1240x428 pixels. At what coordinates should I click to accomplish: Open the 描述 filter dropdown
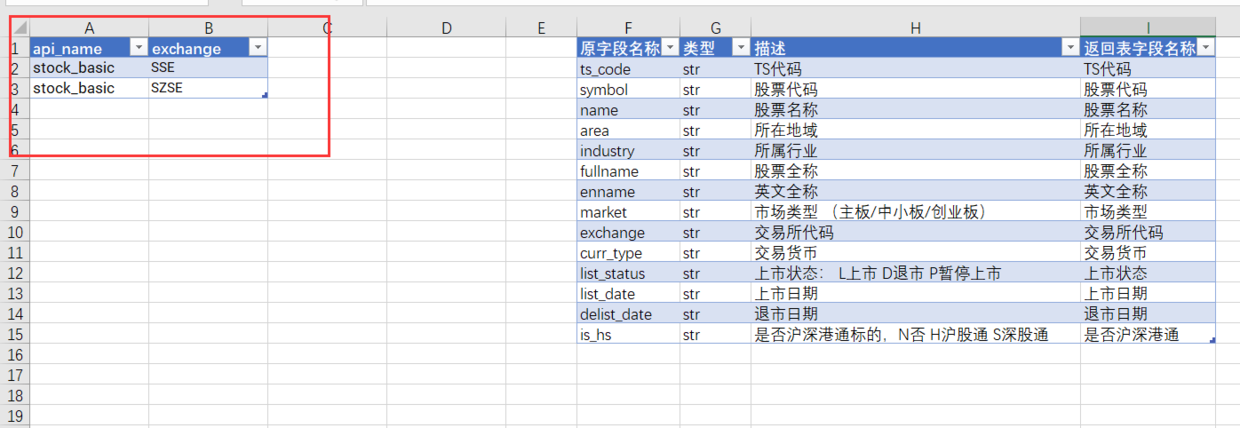[x=1070, y=48]
